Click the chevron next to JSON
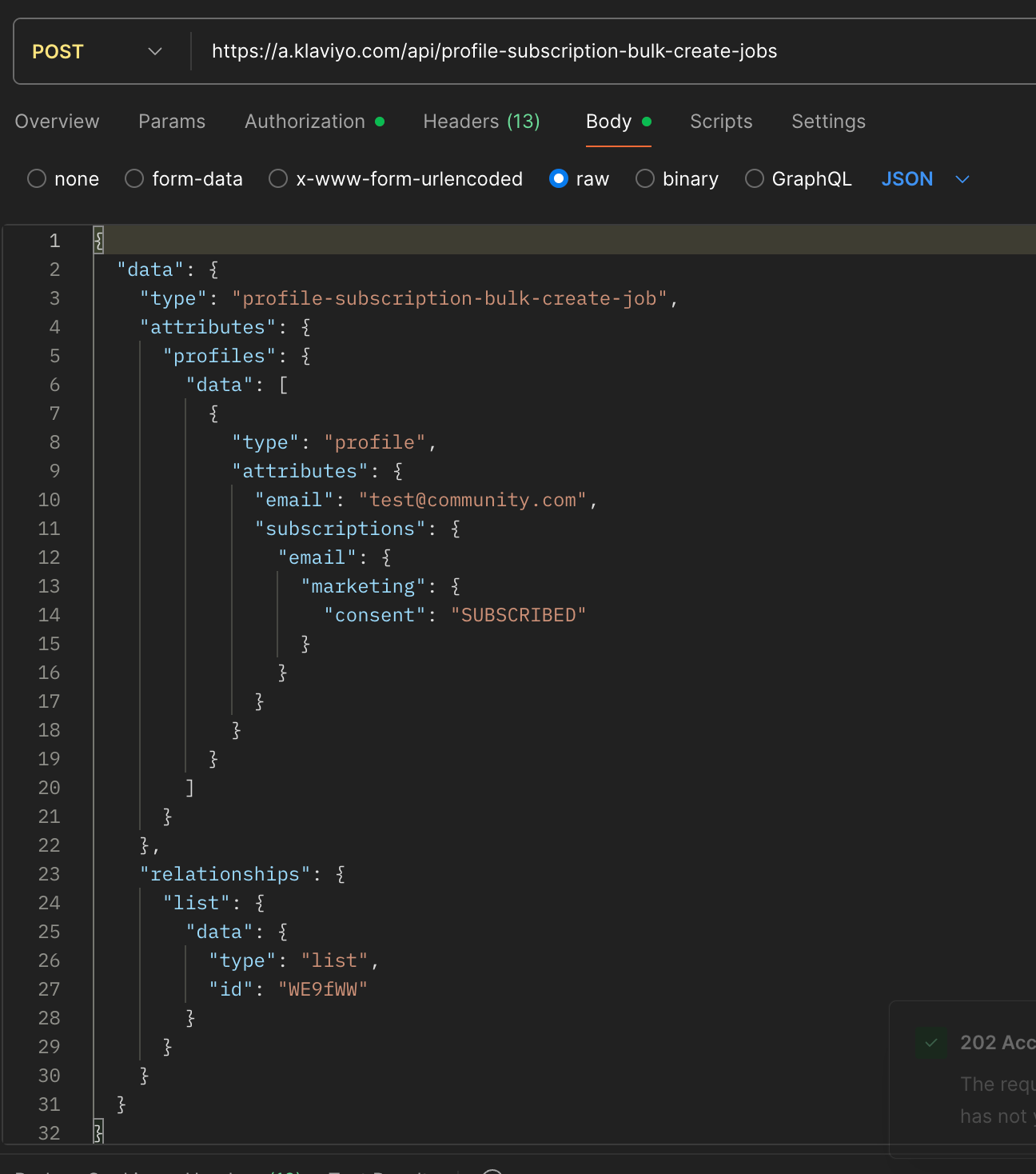Image resolution: width=1036 pixels, height=1174 pixels. (962, 179)
